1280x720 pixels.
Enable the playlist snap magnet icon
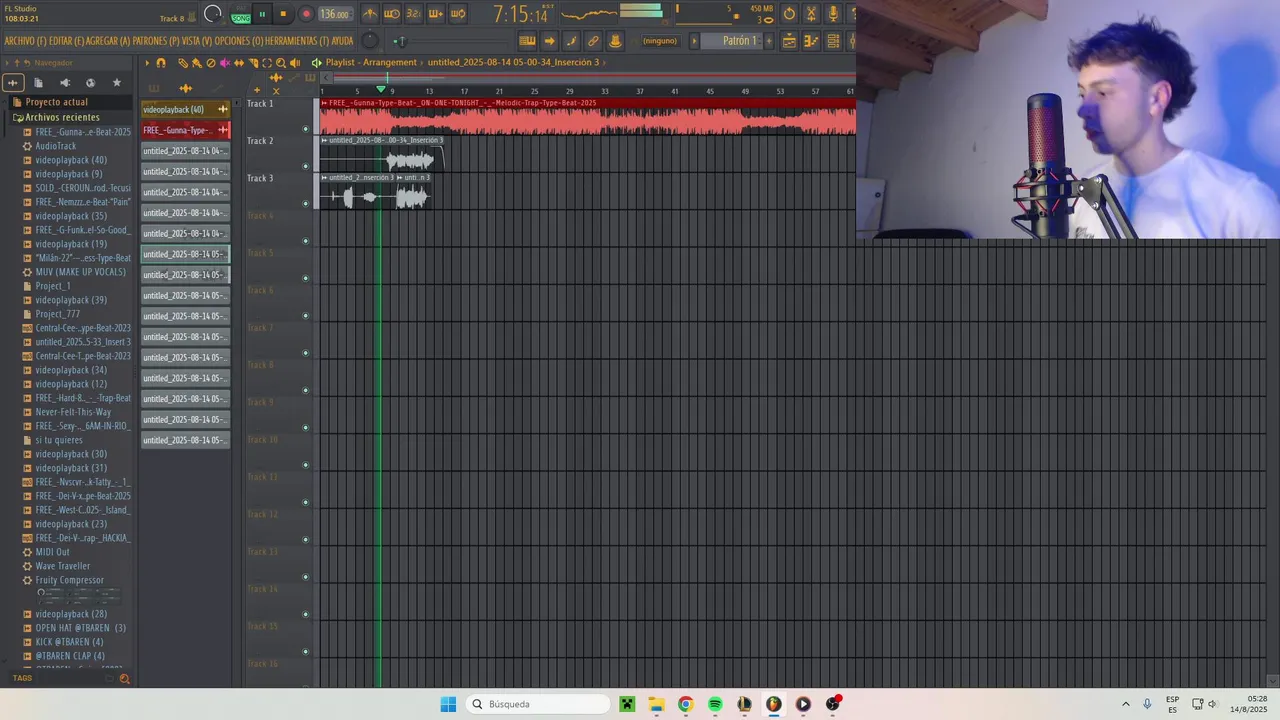pyautogui.click(x=161, y=62)
